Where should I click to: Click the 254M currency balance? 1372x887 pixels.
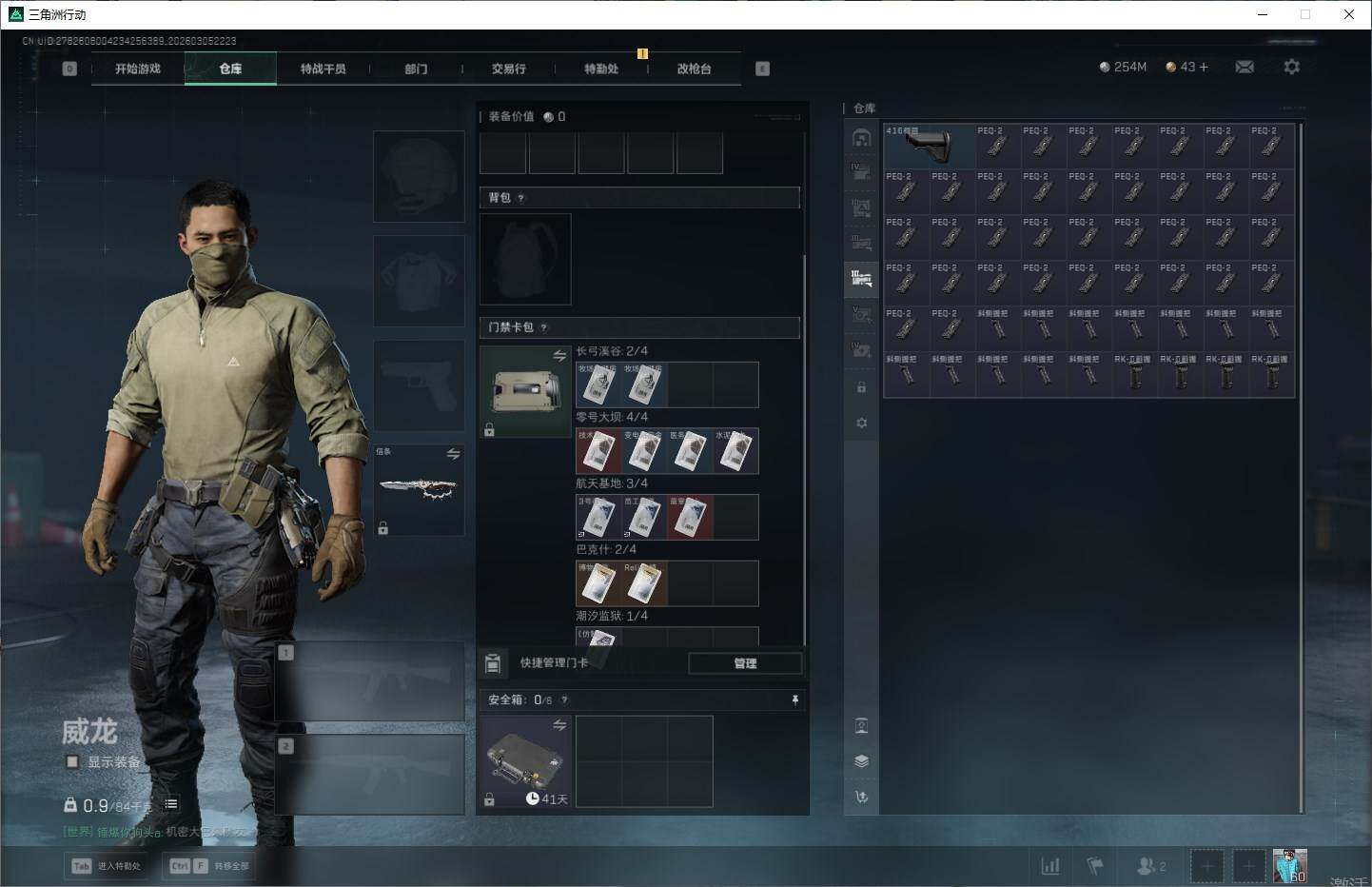point(1123,67)
